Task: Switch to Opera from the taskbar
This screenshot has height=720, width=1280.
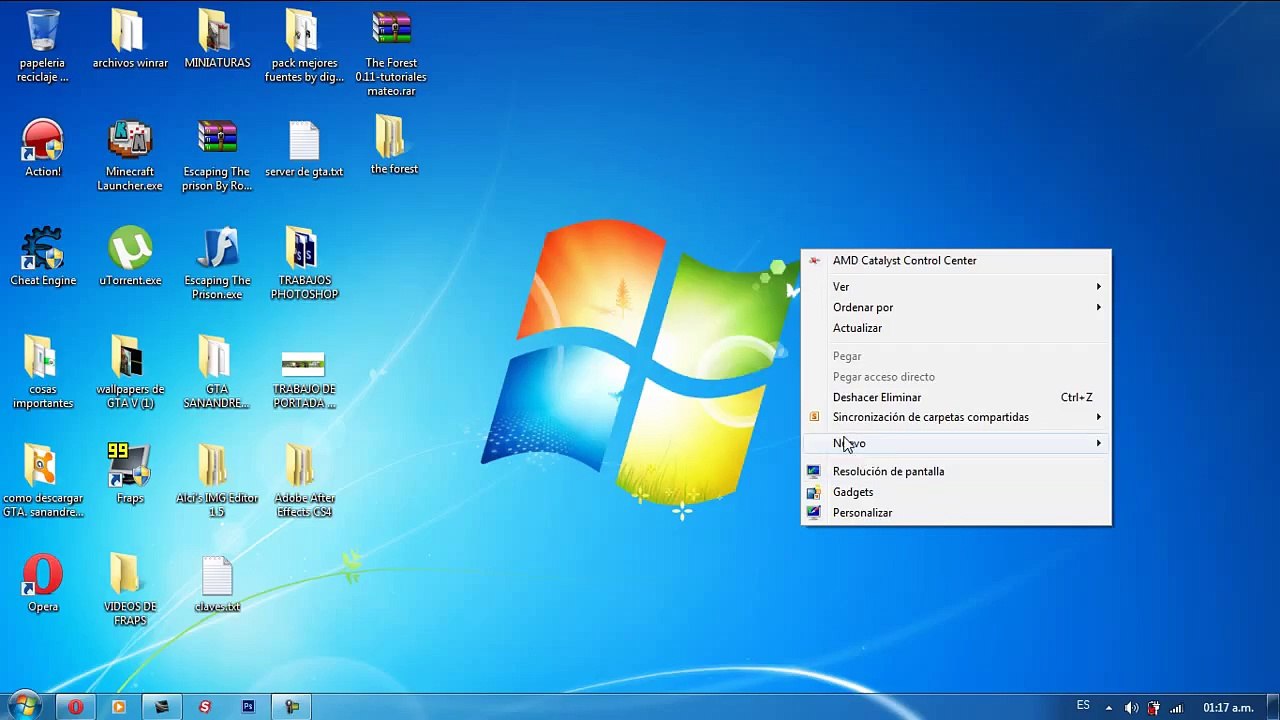Action: [75, 707]
